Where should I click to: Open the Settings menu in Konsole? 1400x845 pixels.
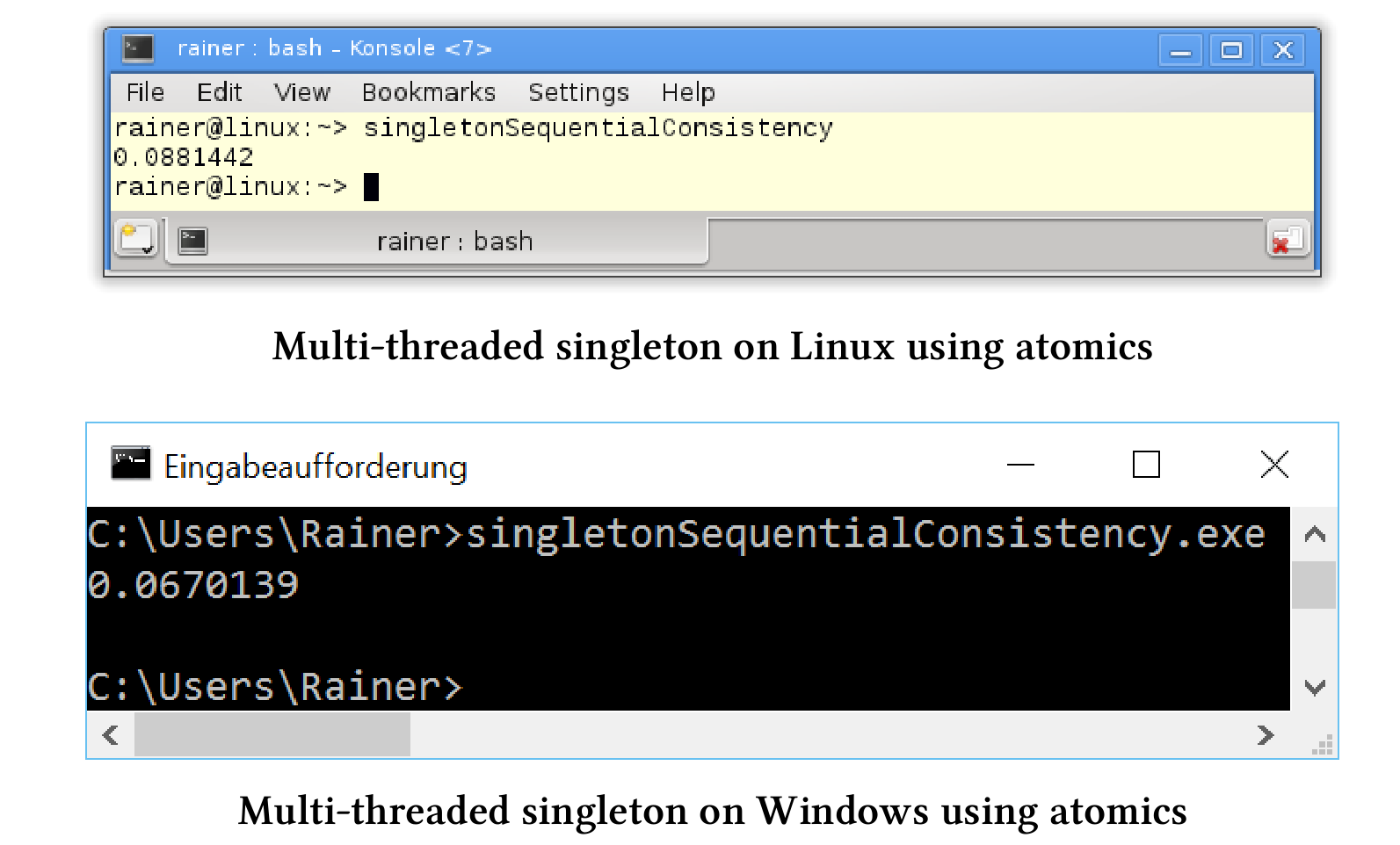coord(578,92)
